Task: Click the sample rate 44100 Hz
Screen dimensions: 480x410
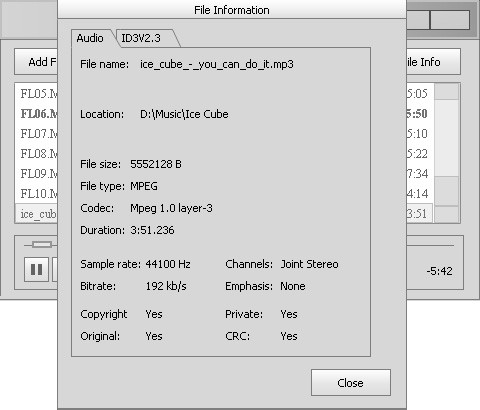Action: click(168, 264)
